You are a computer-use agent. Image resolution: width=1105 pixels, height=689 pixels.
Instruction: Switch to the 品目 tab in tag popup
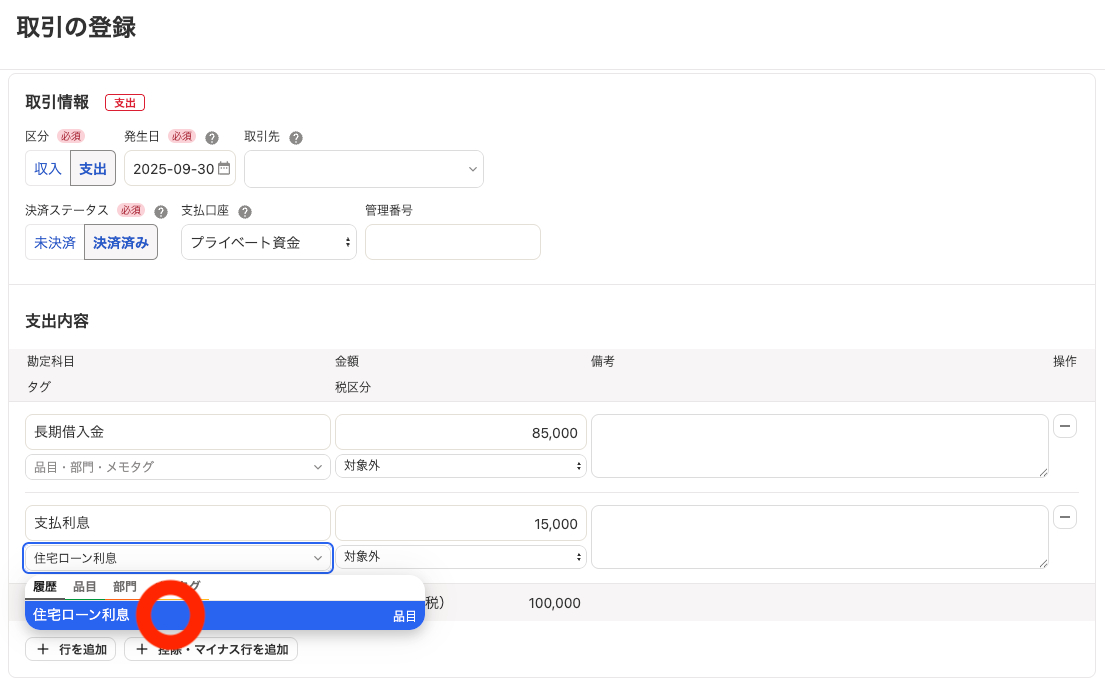coord(85,587)
